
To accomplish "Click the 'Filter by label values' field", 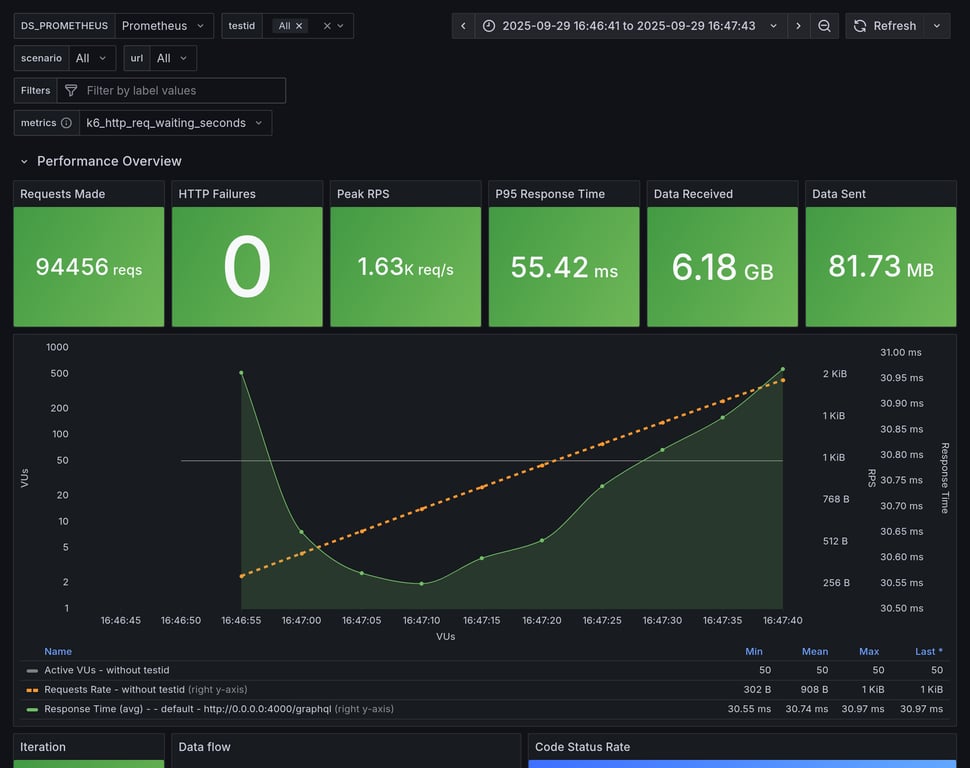I will click(180, 91).
